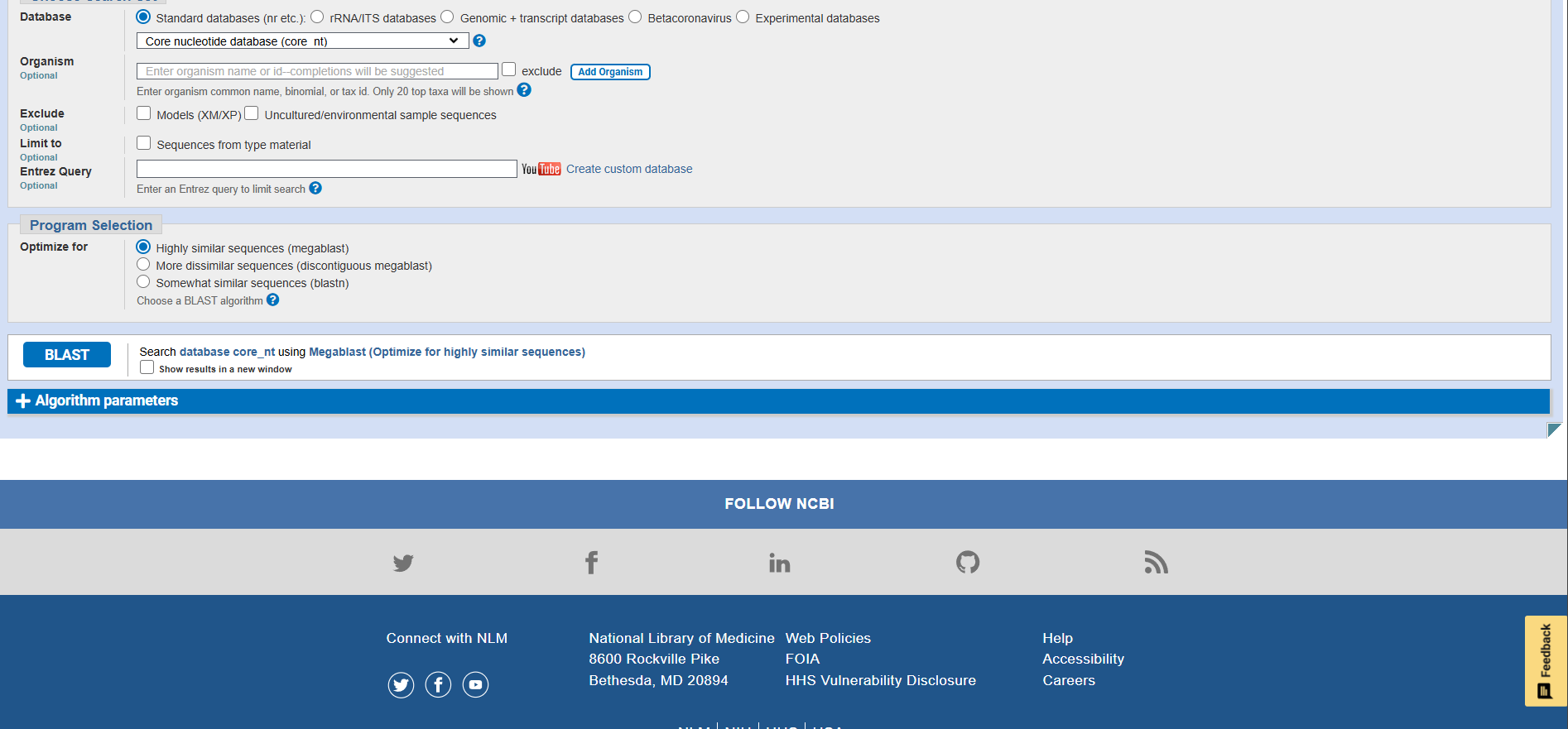
Task: Check Show results in a new window
Action: (x=147, y=367)
